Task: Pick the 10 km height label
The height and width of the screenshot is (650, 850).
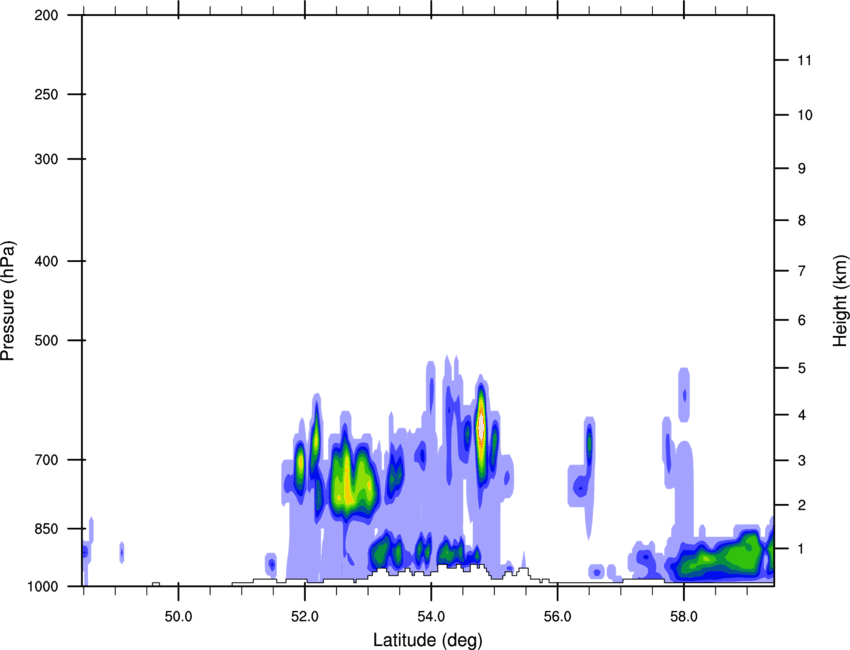Action: pyautogui.click(x=805, y=115)
